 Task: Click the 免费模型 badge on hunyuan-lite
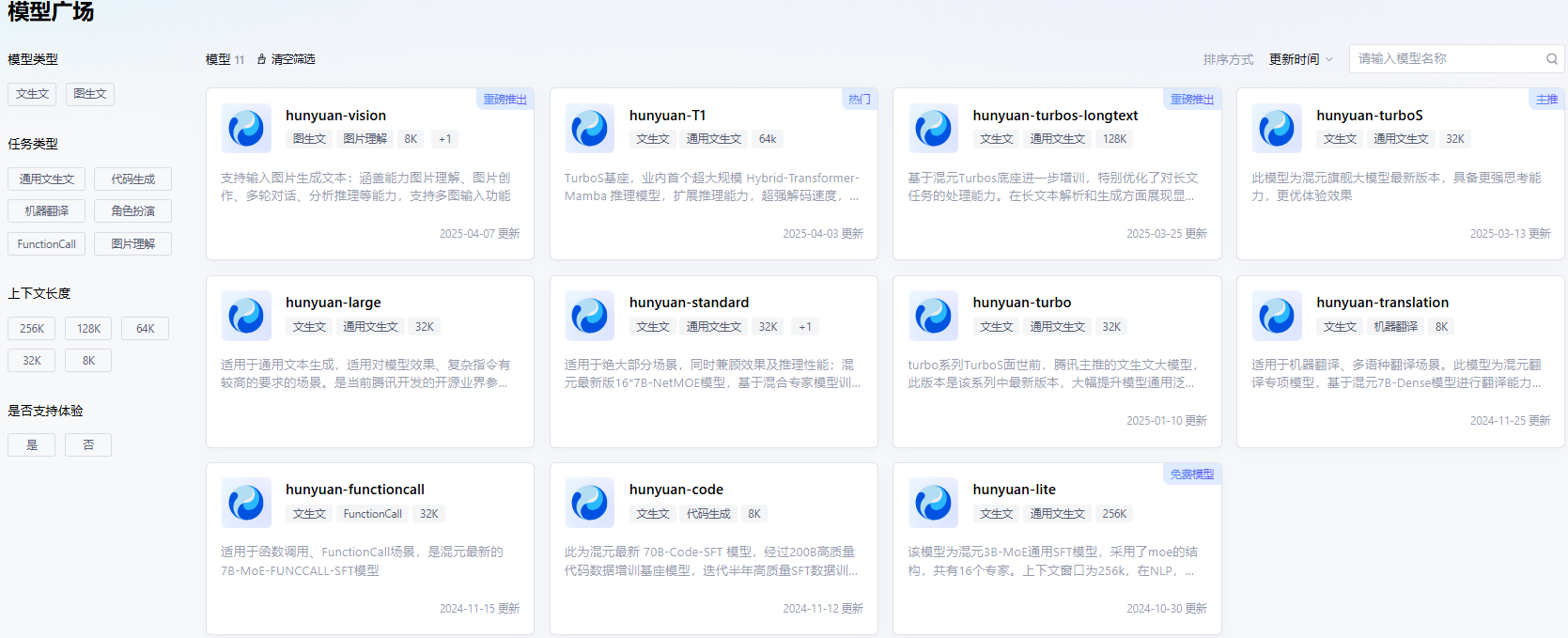(1192, 475)
